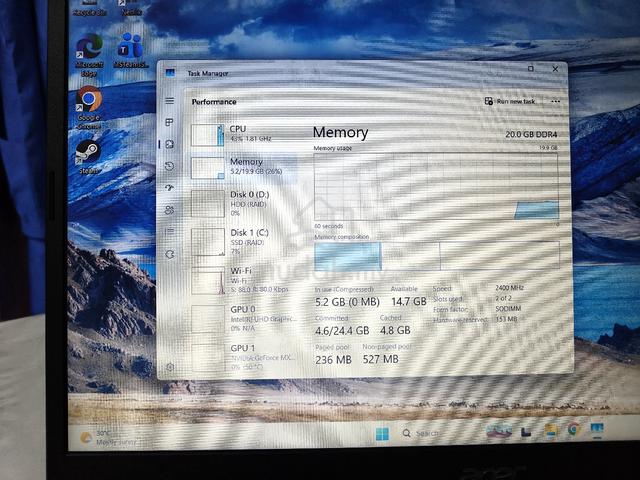640x480 pixels.
Task: Select the Recycle Bin desktop icon
Action: coord(89,8)
